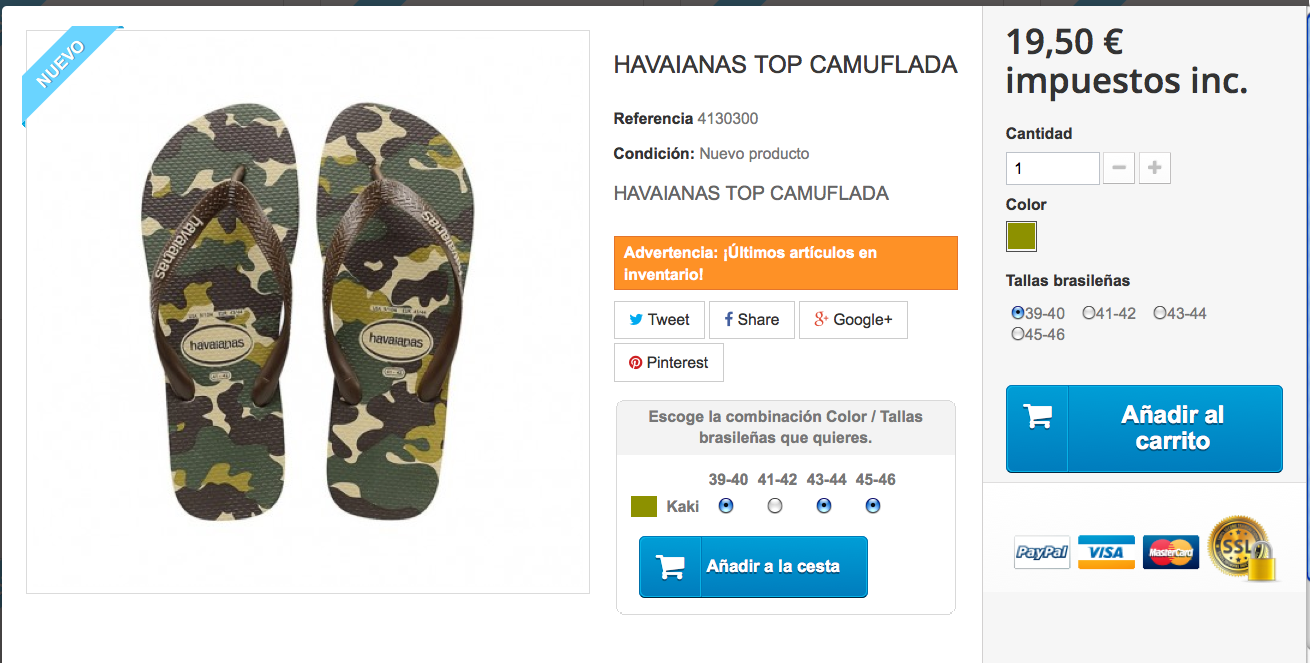Image resolution: width=1310 pixels, height=663 pixels.
Task: Select size 41-42 under Tallas brasileñas
Action: pos(1089,313)
